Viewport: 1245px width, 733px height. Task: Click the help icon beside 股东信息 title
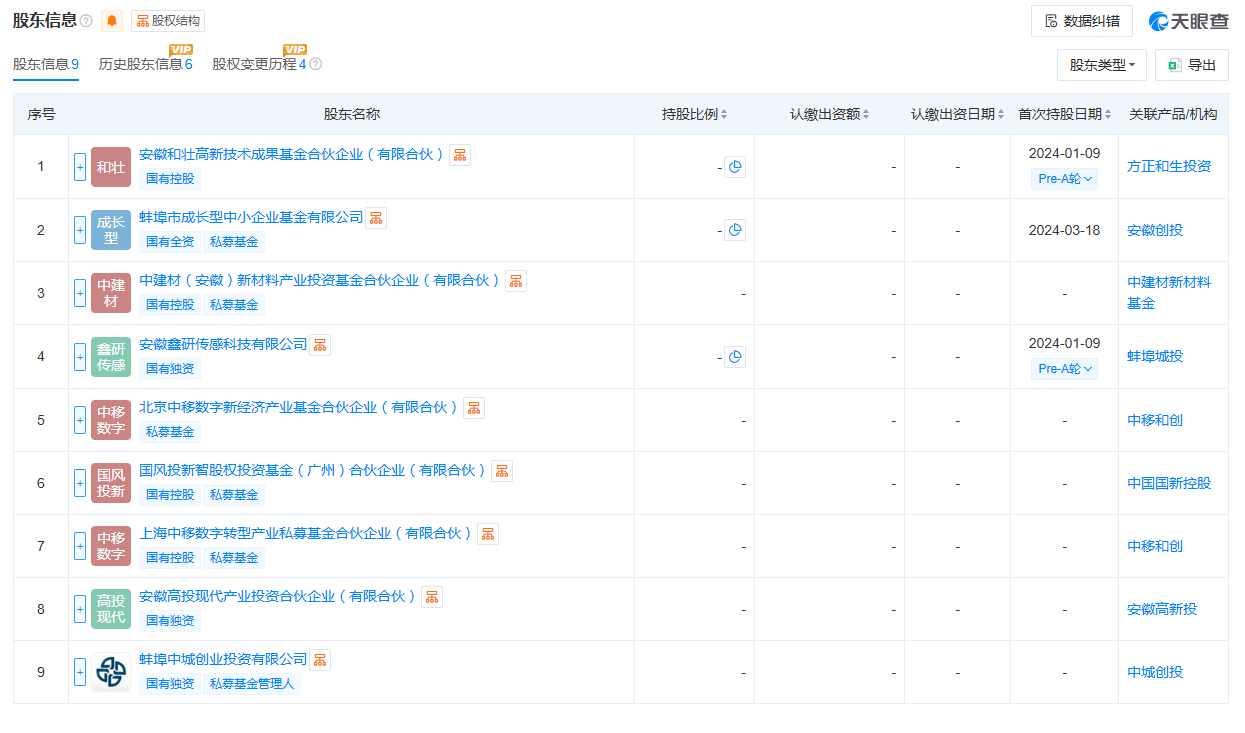click(86, 21)
